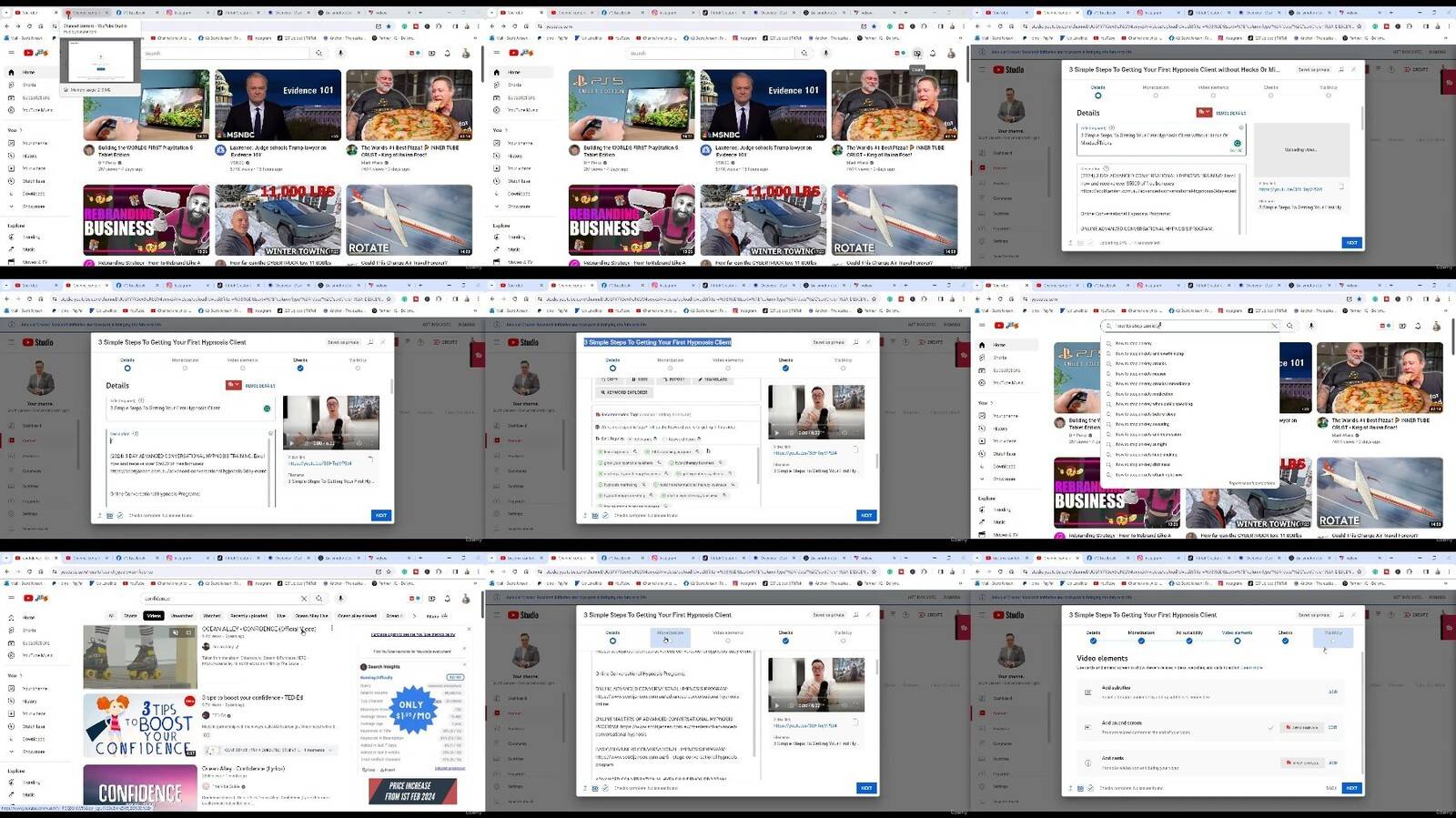Center screenshot: toggle the 'hypnotherapy business' tag chip
This screenshot has height=818, width=1456.
[696, 462]
